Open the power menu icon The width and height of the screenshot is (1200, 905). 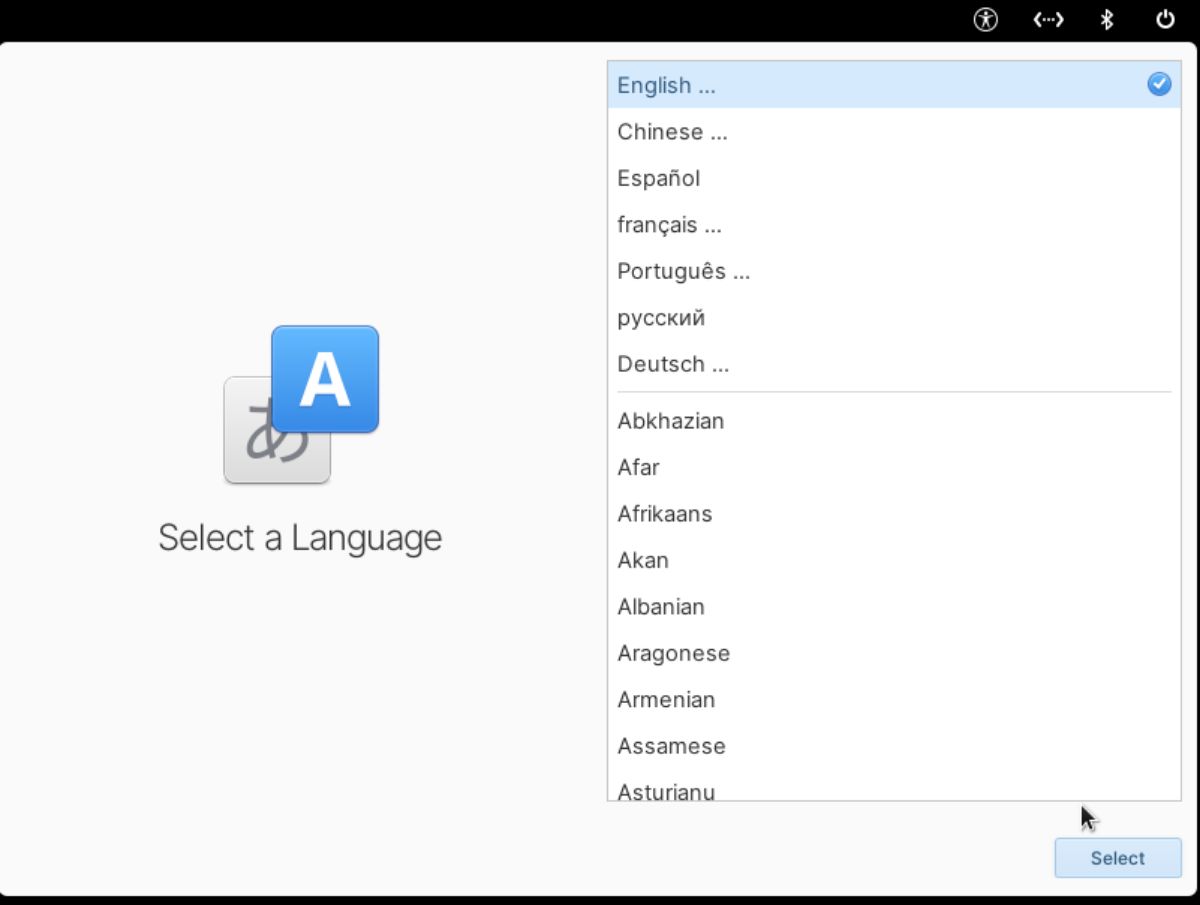[x=1165, y=19]
